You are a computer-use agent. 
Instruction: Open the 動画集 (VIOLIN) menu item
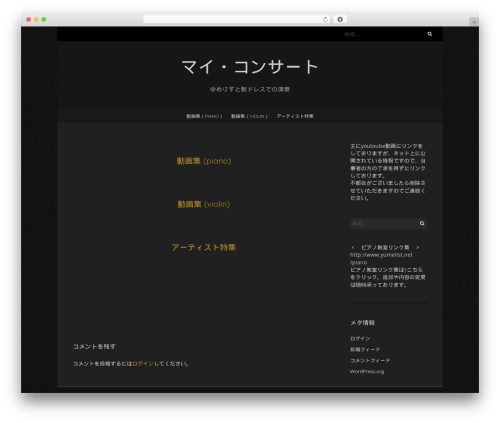pyautogui.click(x=249, y=116)
